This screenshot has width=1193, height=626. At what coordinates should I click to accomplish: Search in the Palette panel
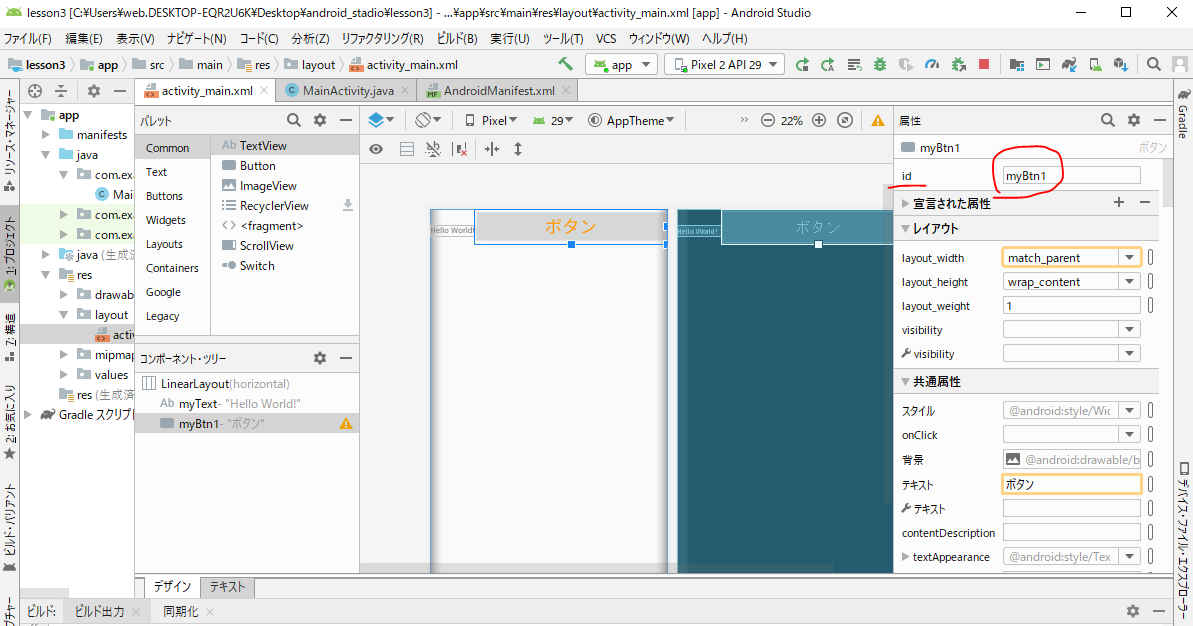(294, 120)
